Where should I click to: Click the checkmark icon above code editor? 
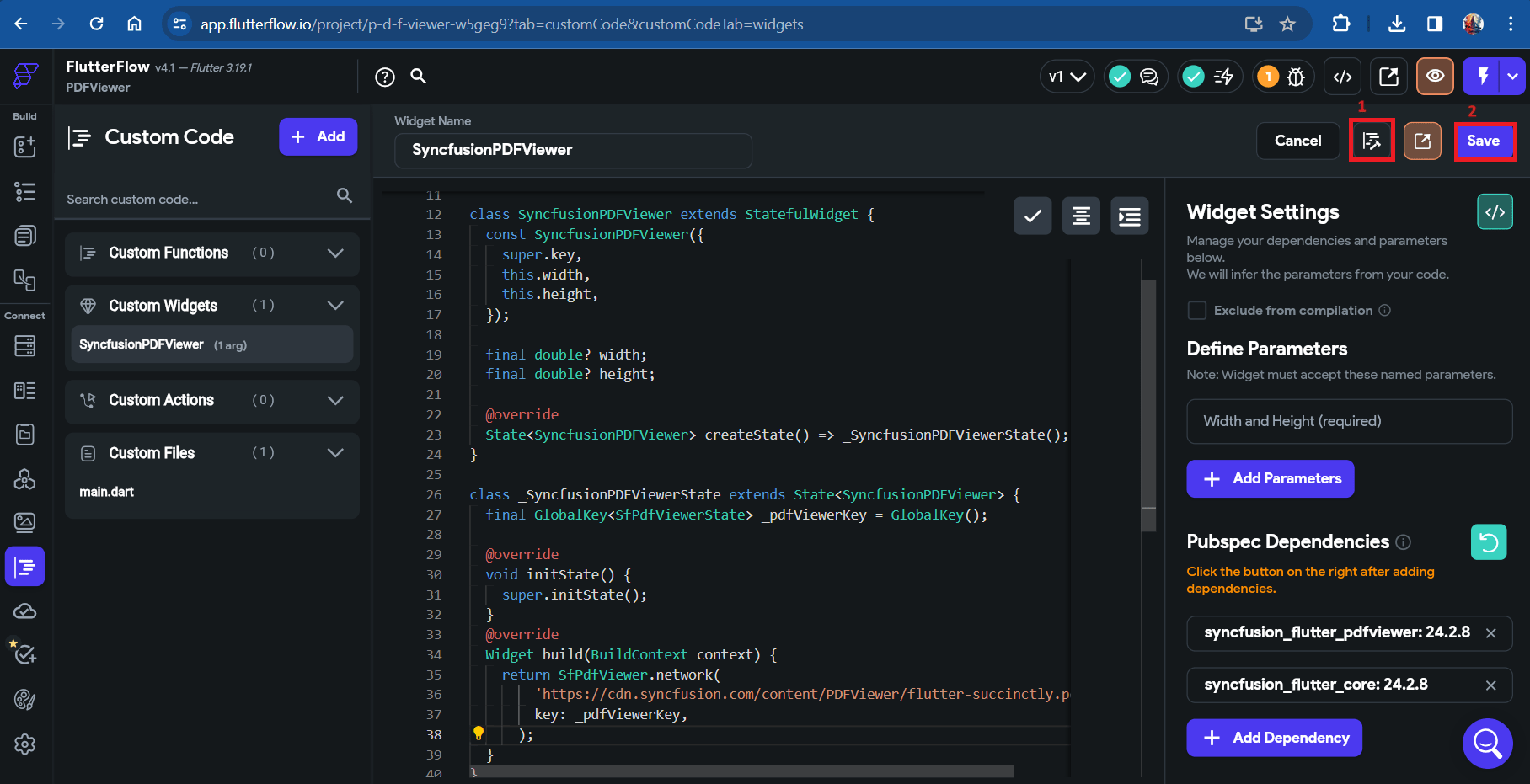pos(1033,216)
